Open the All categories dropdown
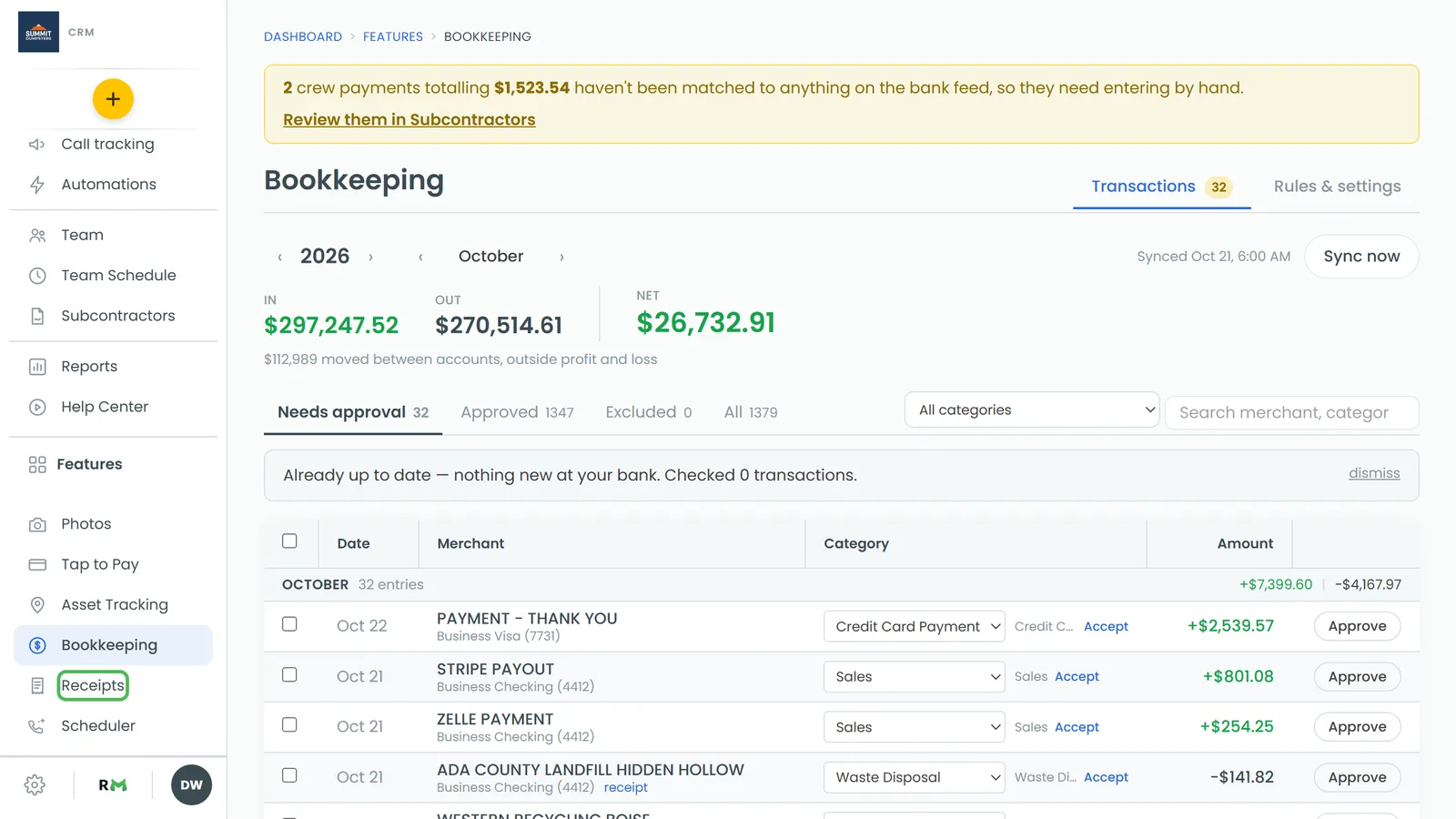The width and height of the screenshot is (1456, 819). pyautogui.click(x=1032, y=409)
